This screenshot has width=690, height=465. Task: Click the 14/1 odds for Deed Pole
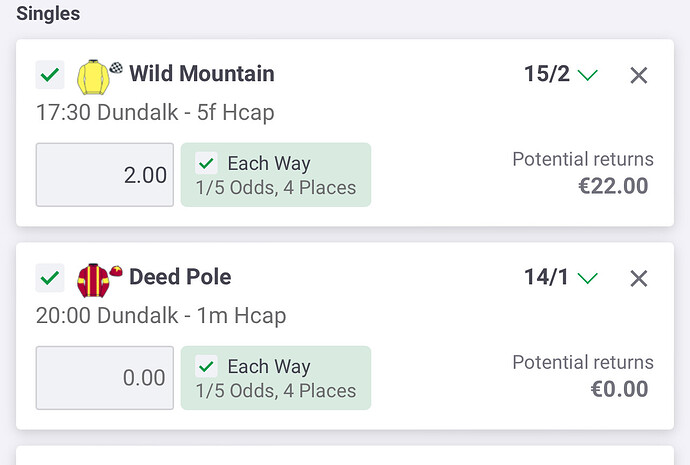[x=546, y=277]
